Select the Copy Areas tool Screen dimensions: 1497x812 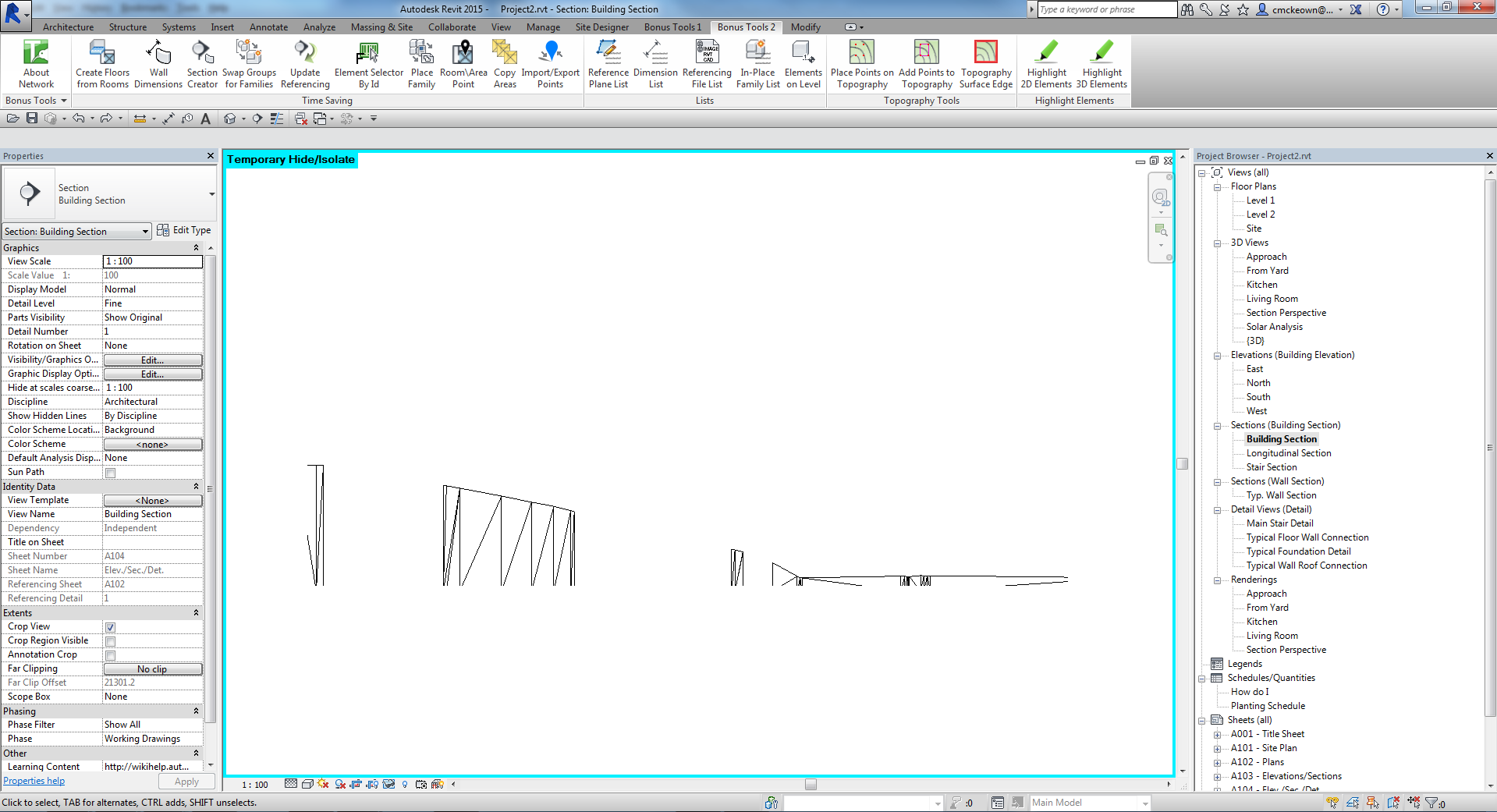tap(505, 64)
